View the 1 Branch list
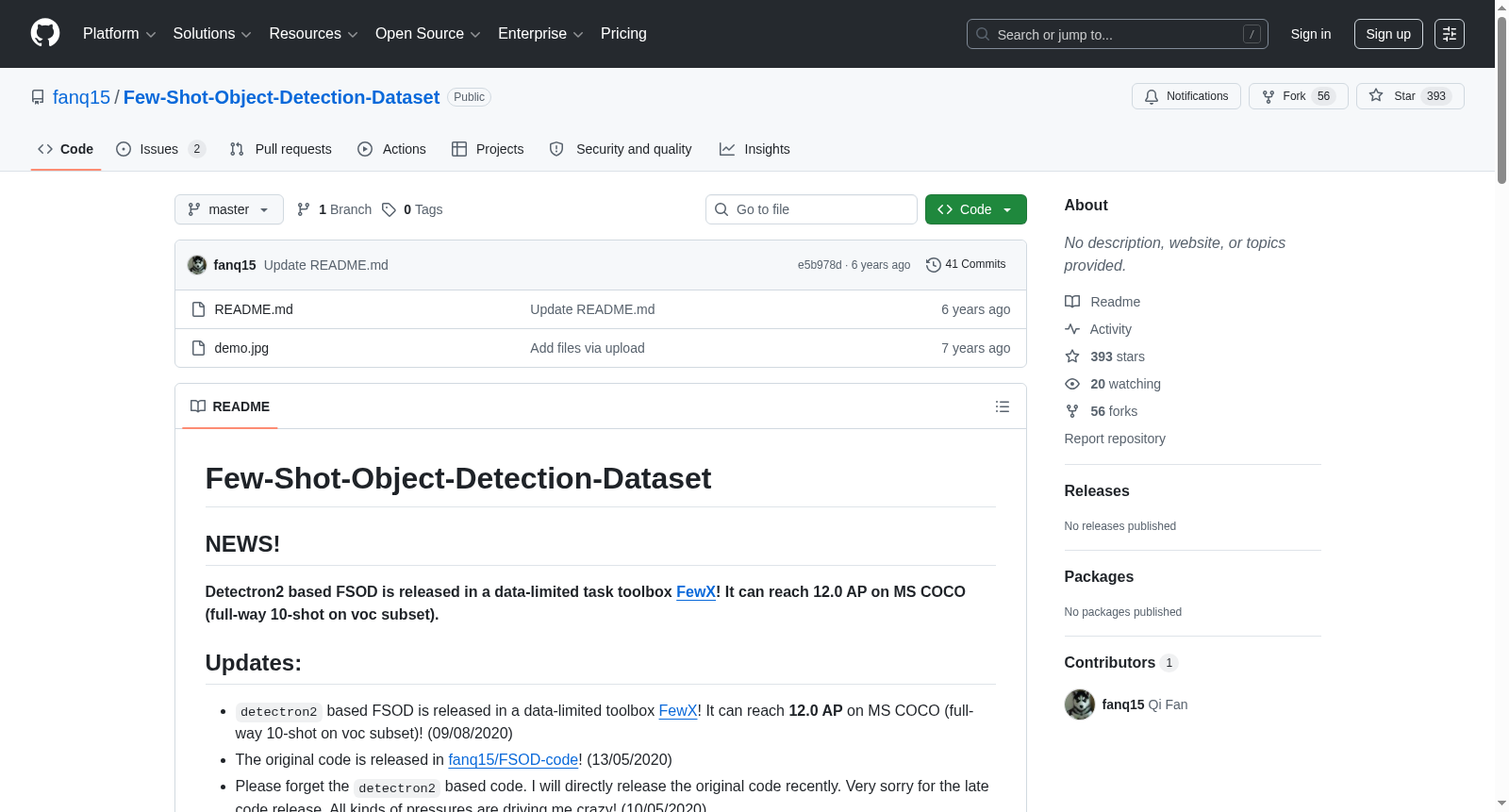This screenshot has width=1509, height=812. coord(334,209)
